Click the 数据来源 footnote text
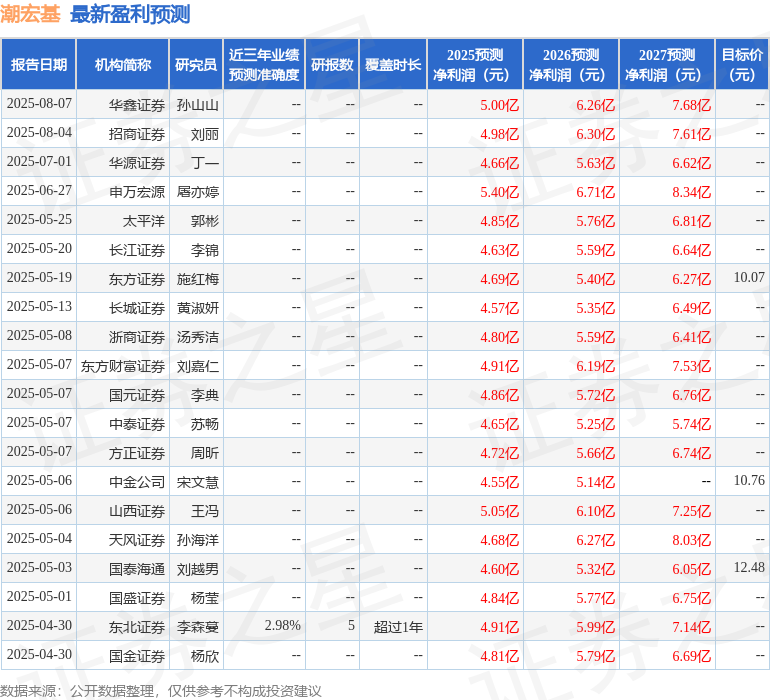This screenshot has width=770, height=700. 161,691
